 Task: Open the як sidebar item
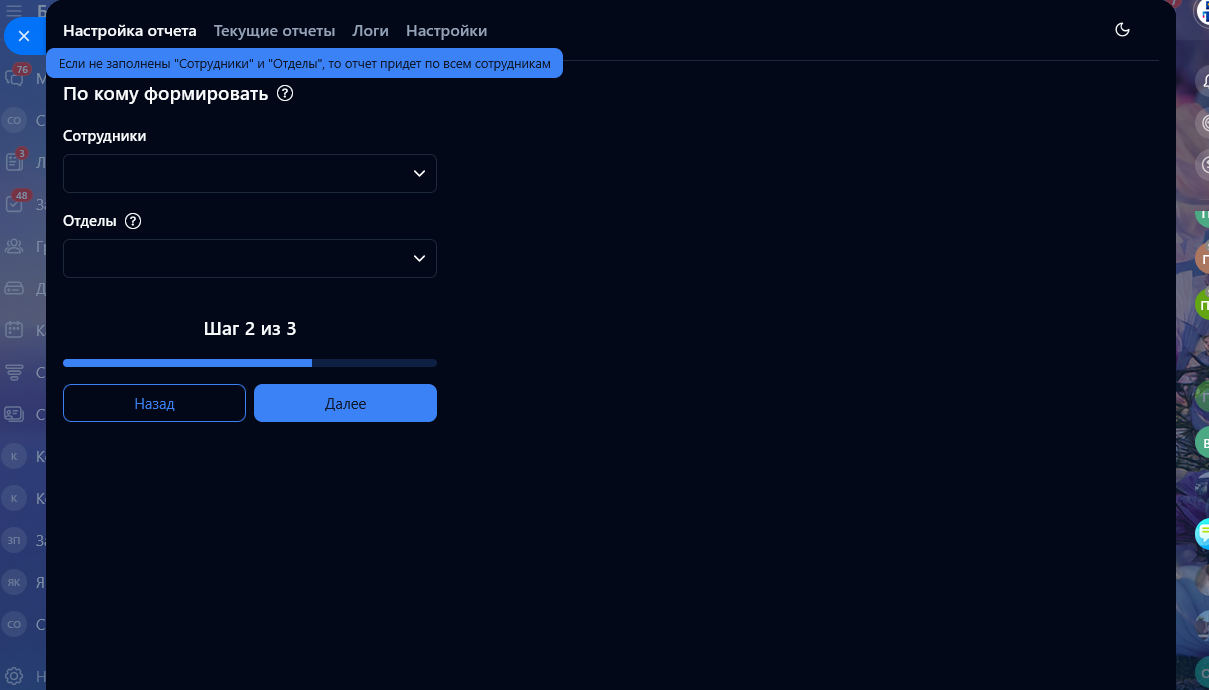pyautogui.click(x=14, y=582)
